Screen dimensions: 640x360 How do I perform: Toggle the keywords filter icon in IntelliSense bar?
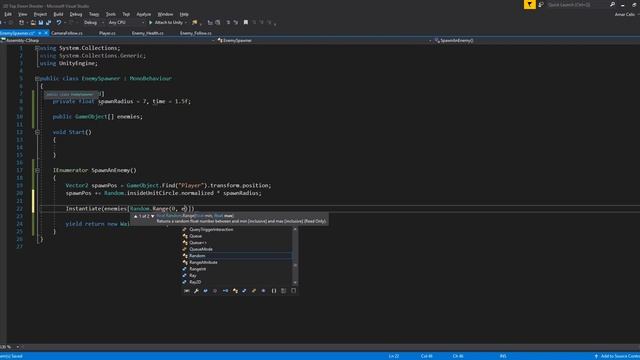(x=284, y=291)
